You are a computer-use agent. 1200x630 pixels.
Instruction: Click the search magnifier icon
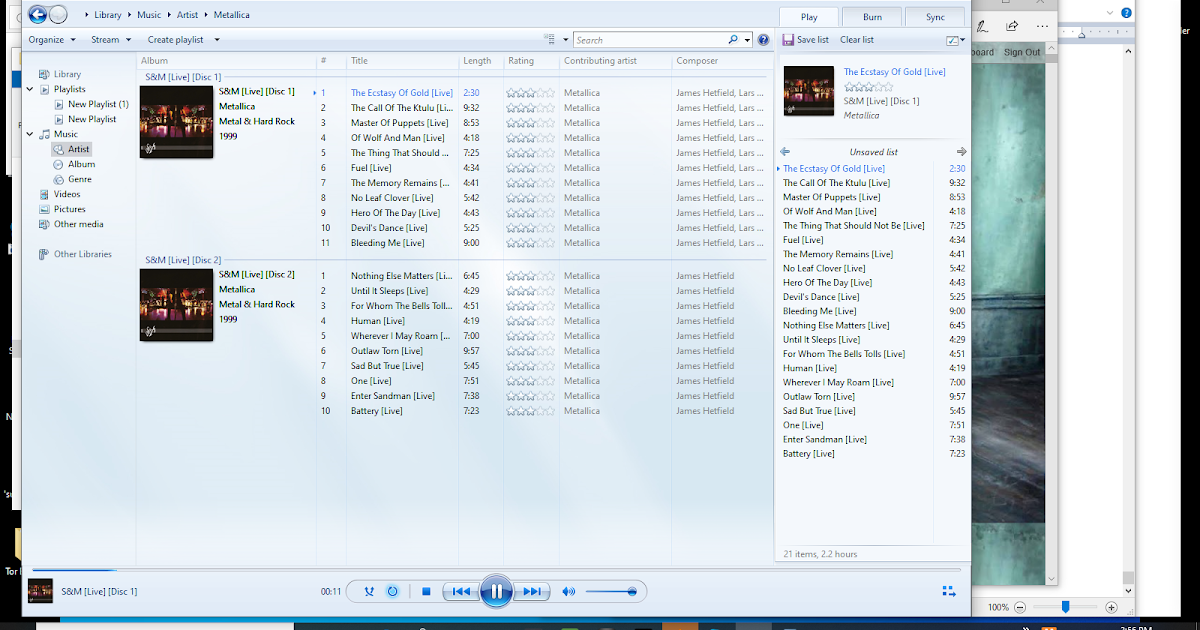click(x=733, y=40)
